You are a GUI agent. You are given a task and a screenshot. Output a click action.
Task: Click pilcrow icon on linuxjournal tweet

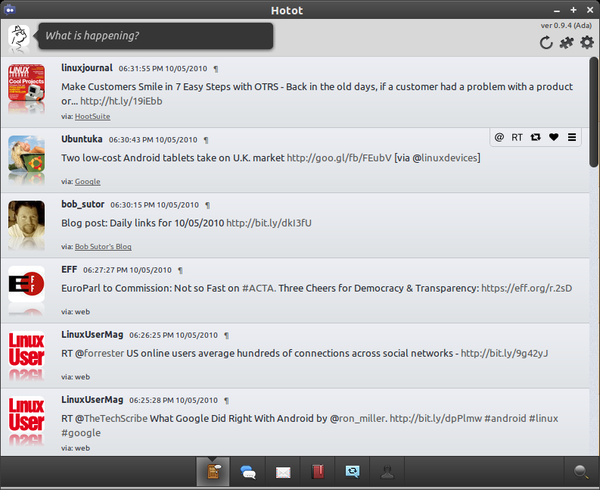pyautogui.click(x=216, y=69)
